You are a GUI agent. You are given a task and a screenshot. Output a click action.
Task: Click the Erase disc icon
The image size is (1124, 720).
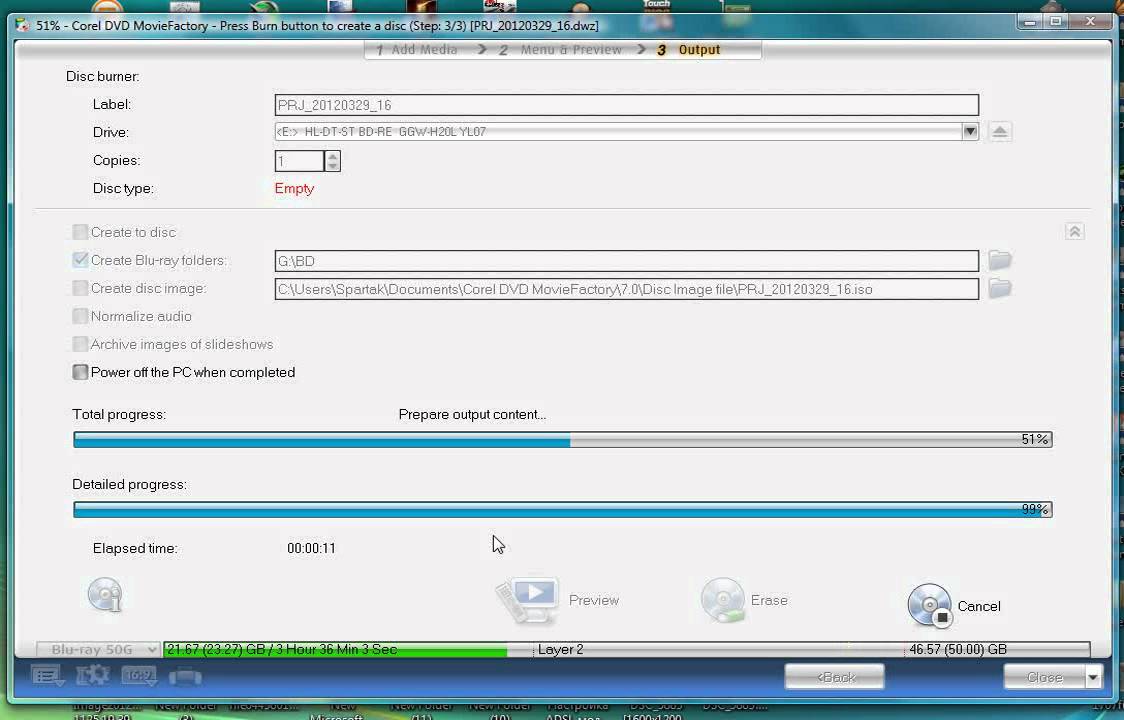pos(723,600)
